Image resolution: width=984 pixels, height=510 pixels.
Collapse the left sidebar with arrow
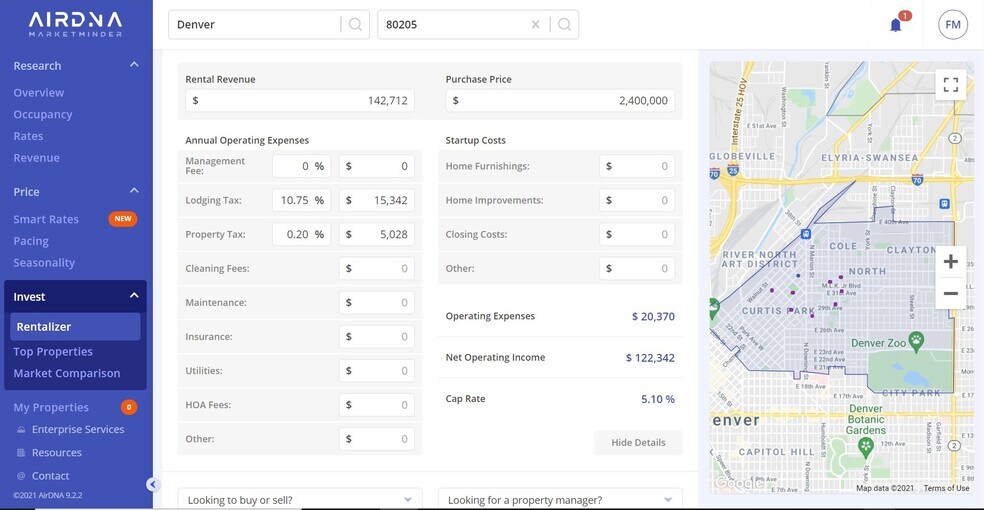pos(152,485)
